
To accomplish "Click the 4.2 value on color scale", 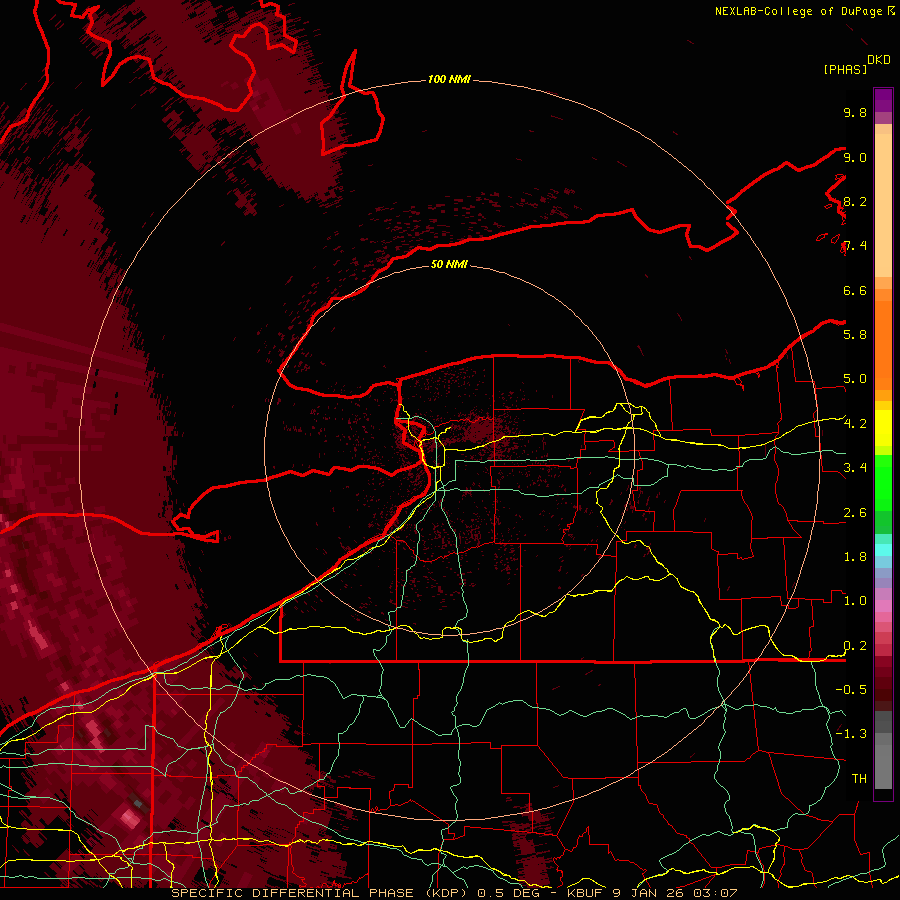I will tap(855, 424).
